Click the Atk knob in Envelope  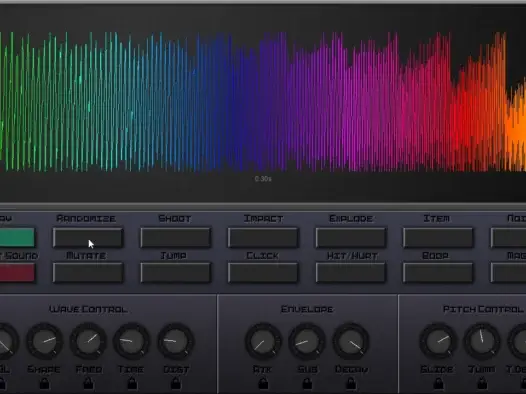click(263, 341)
